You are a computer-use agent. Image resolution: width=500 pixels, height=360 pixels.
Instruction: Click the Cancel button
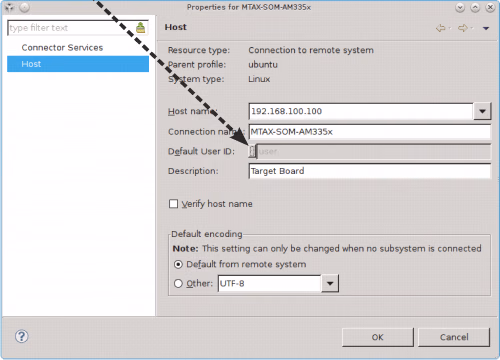pos(454,337)
